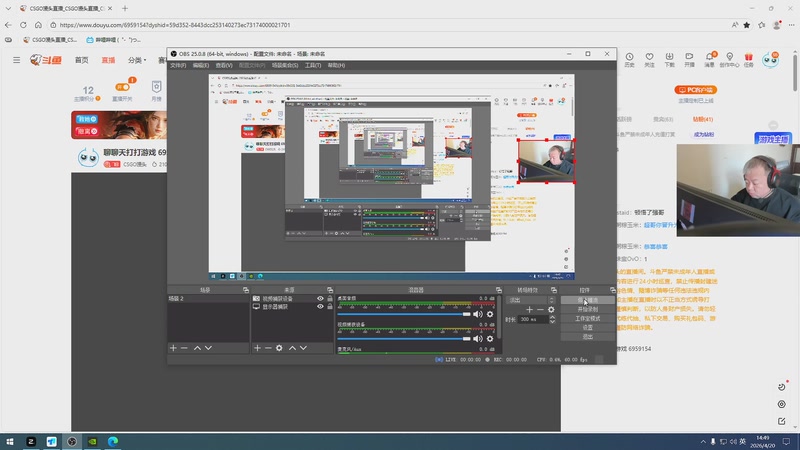
Task: Open OBS 文件(F) file menu
Action: click(178, 65)
